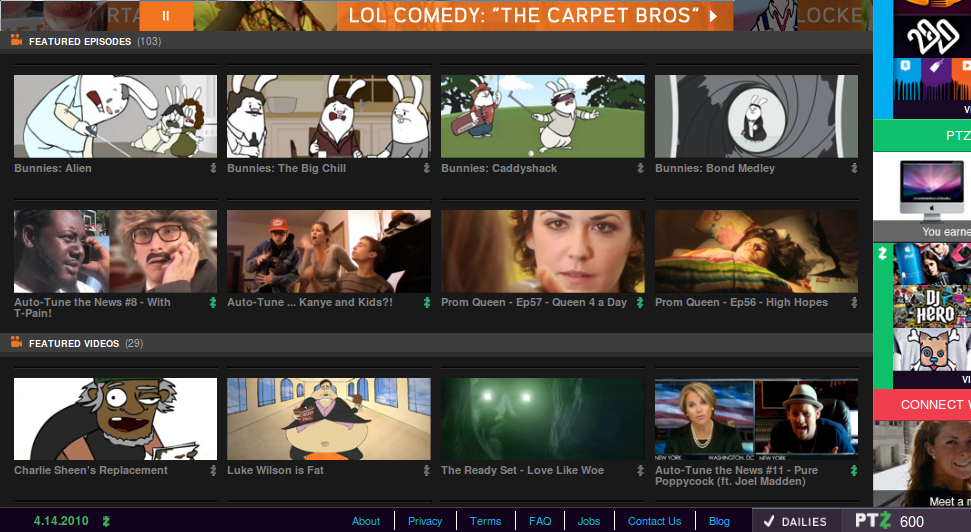Open Auto-Tune the News #8 With T-Pain title
Image resolution: width=971 pixels, height=532 pixels.
[x=92, y=308]
